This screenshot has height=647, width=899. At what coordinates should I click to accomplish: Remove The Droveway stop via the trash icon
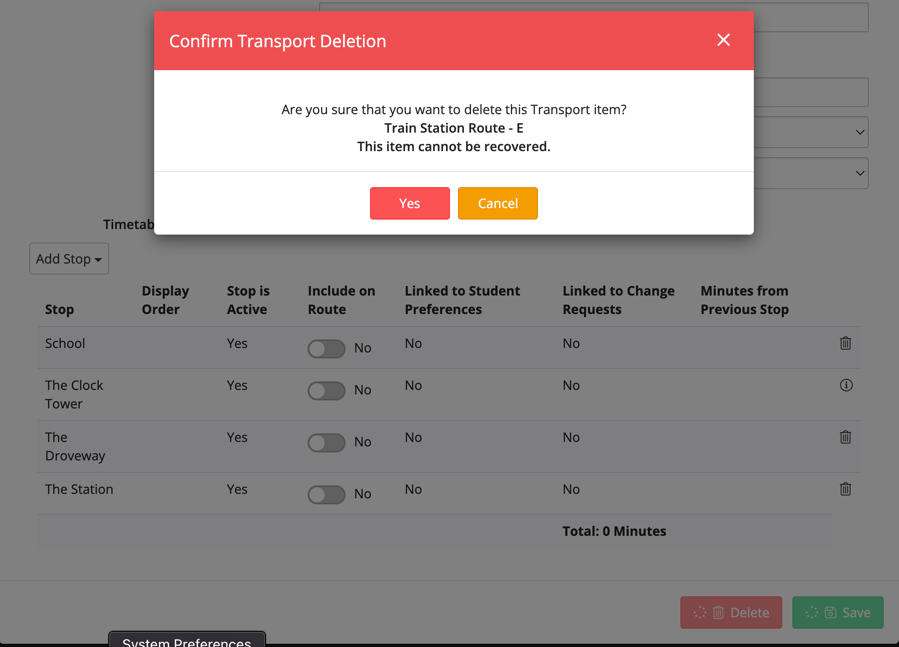tap(845, 437)
